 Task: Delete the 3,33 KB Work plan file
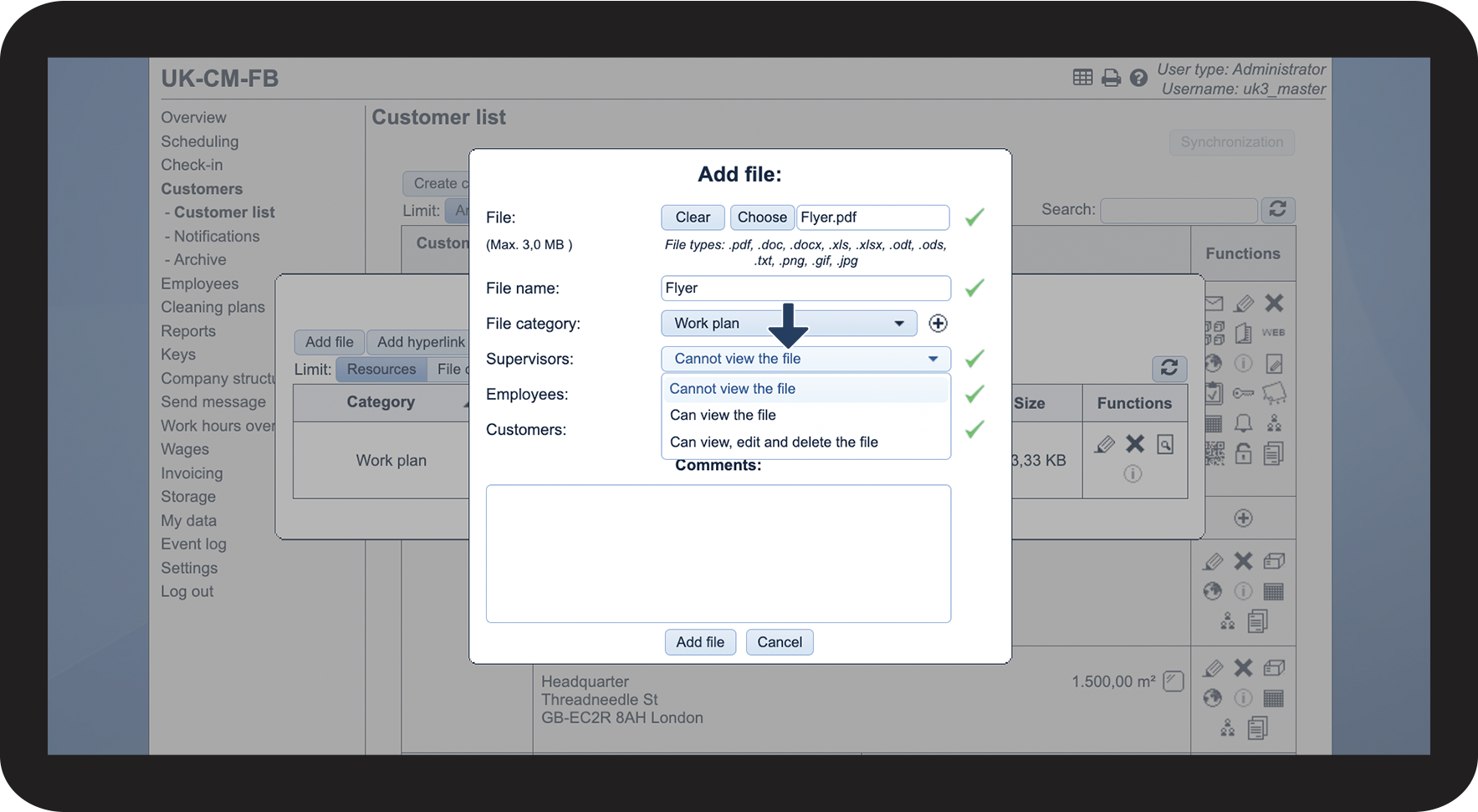1135,444
